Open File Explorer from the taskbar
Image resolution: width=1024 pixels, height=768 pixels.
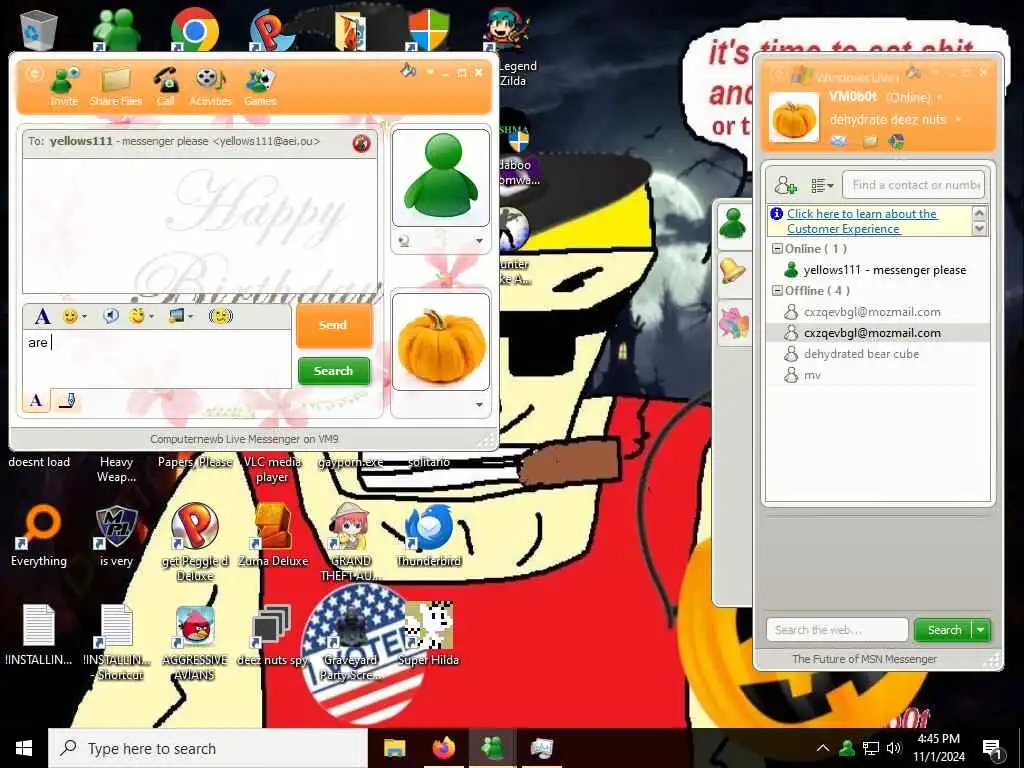394,748
